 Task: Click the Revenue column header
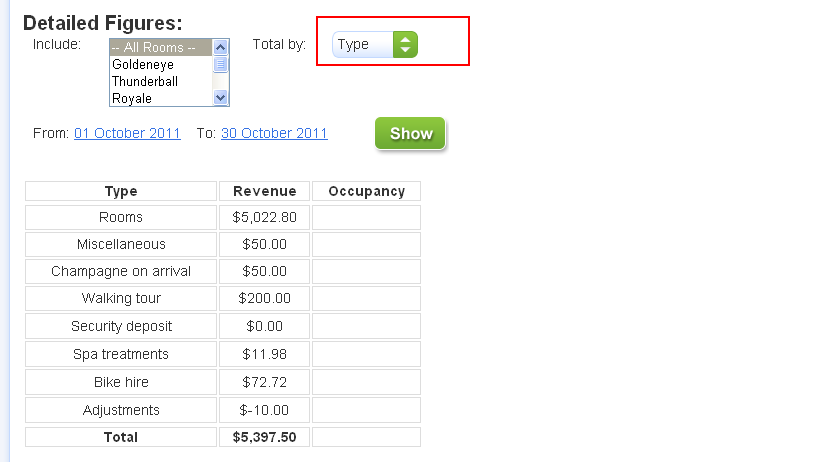pyautogui.click(x=265, y=191)
